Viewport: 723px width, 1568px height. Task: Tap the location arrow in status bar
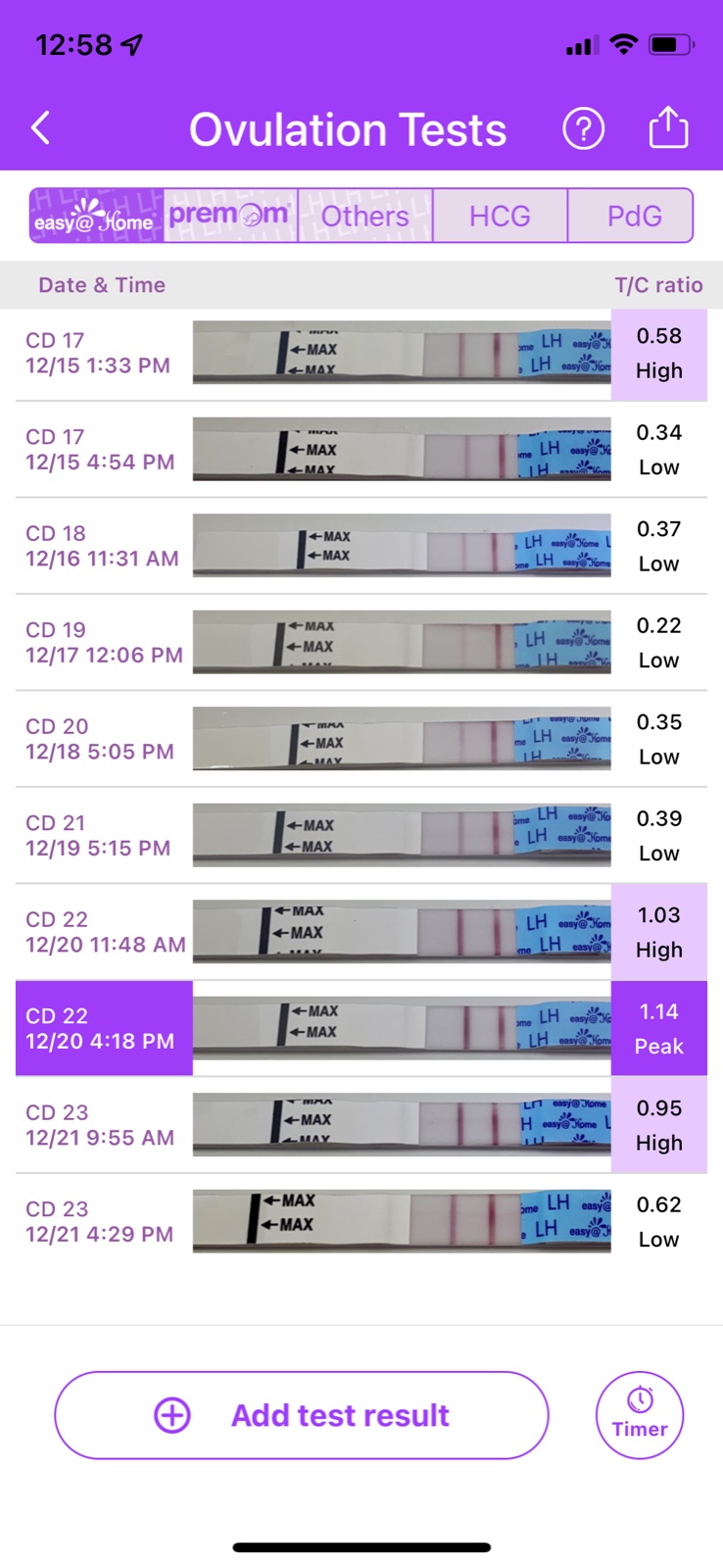click(132, 45)
